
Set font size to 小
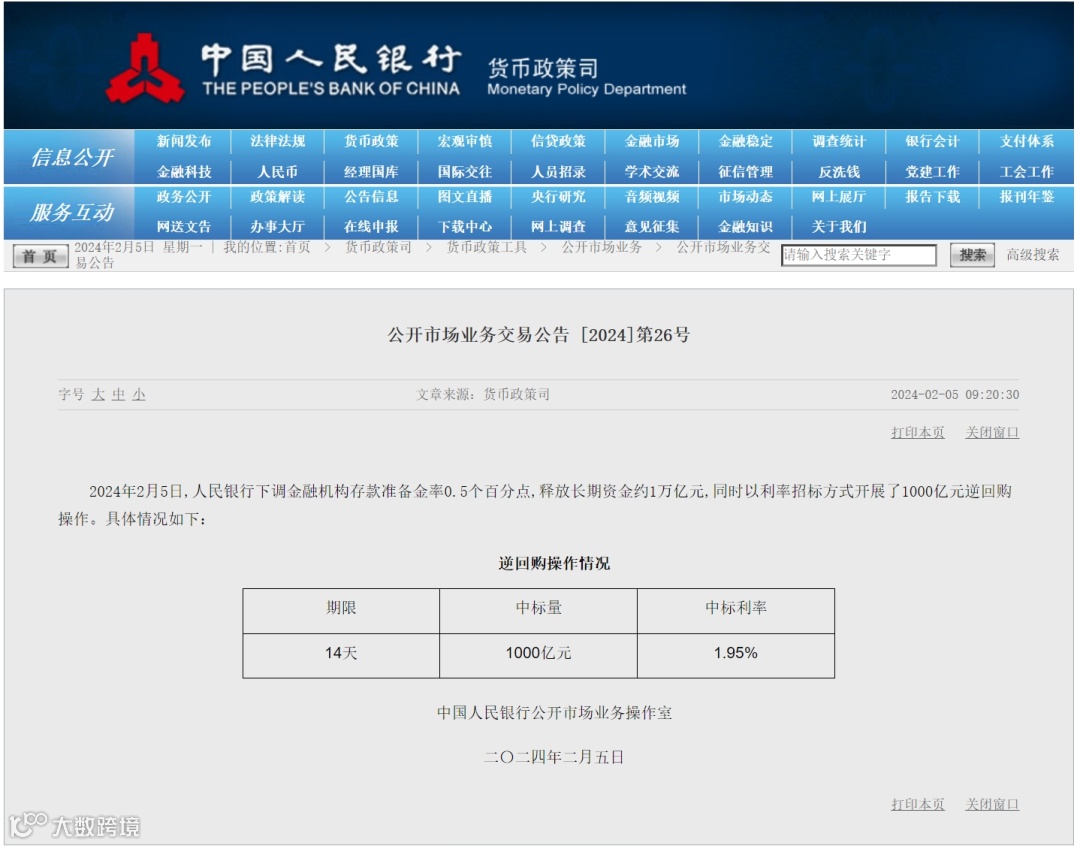139,395
